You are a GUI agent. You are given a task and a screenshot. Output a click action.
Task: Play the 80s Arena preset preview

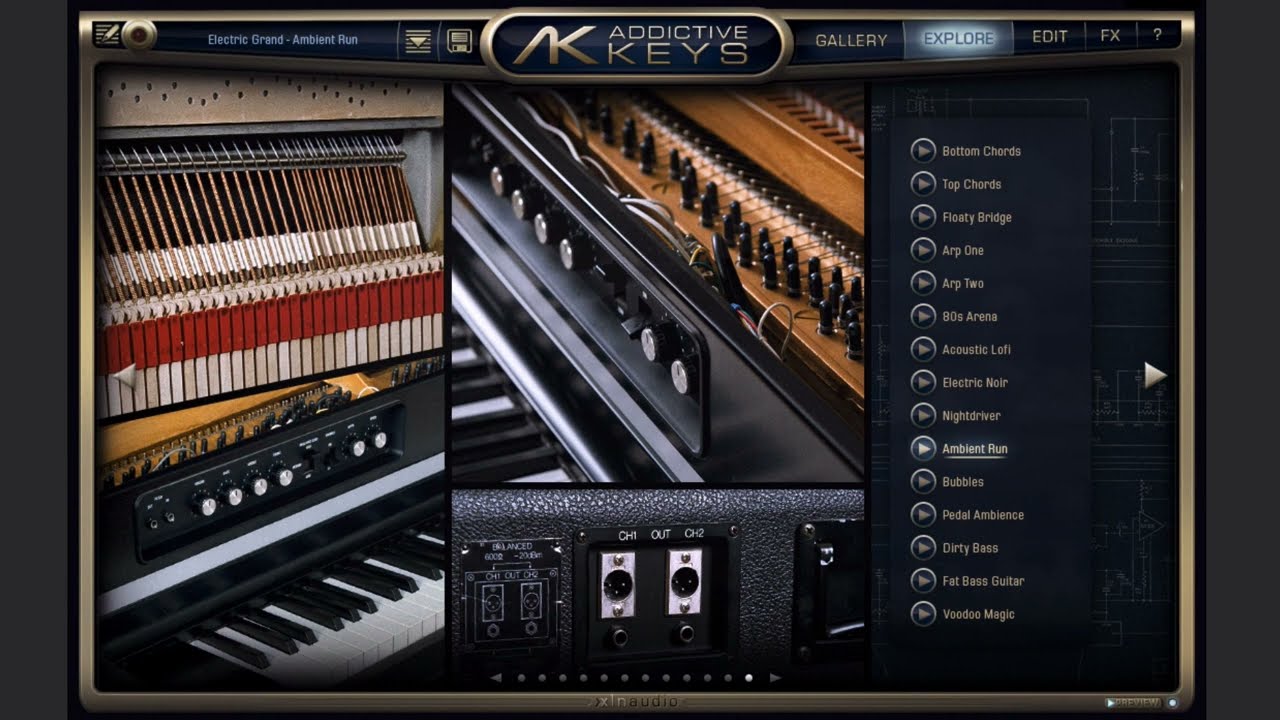[x=923, y=316]
